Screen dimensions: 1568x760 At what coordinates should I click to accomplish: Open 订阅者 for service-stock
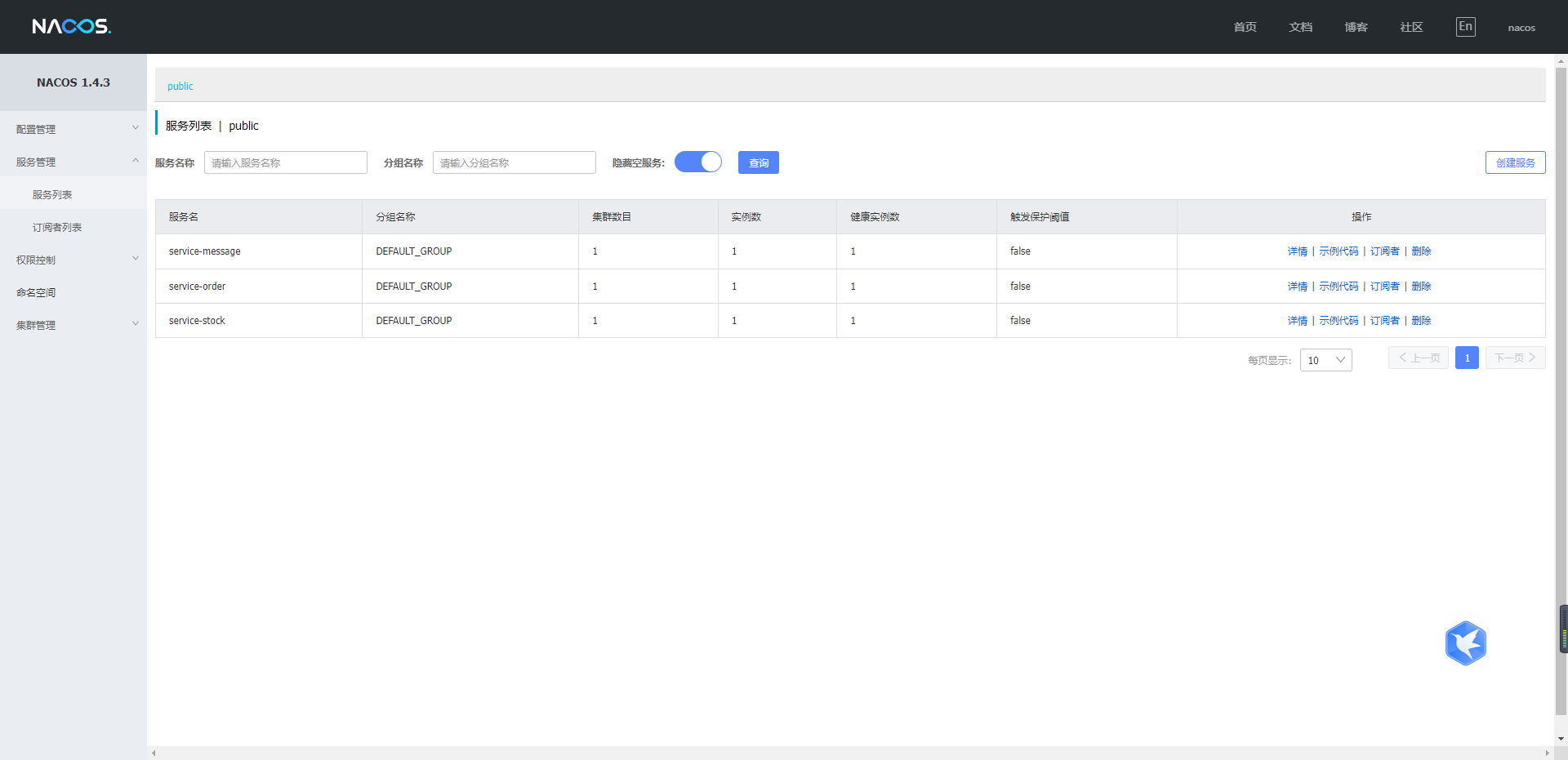(1384, 321)
